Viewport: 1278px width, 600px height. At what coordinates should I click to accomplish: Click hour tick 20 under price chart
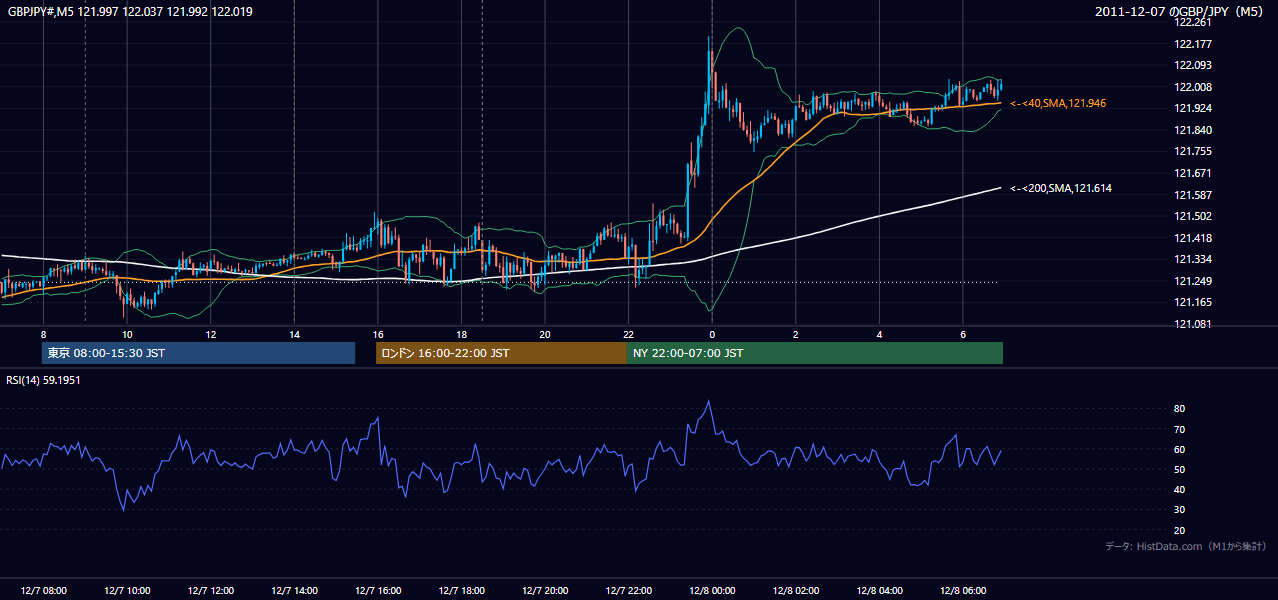tap(544, 334)
